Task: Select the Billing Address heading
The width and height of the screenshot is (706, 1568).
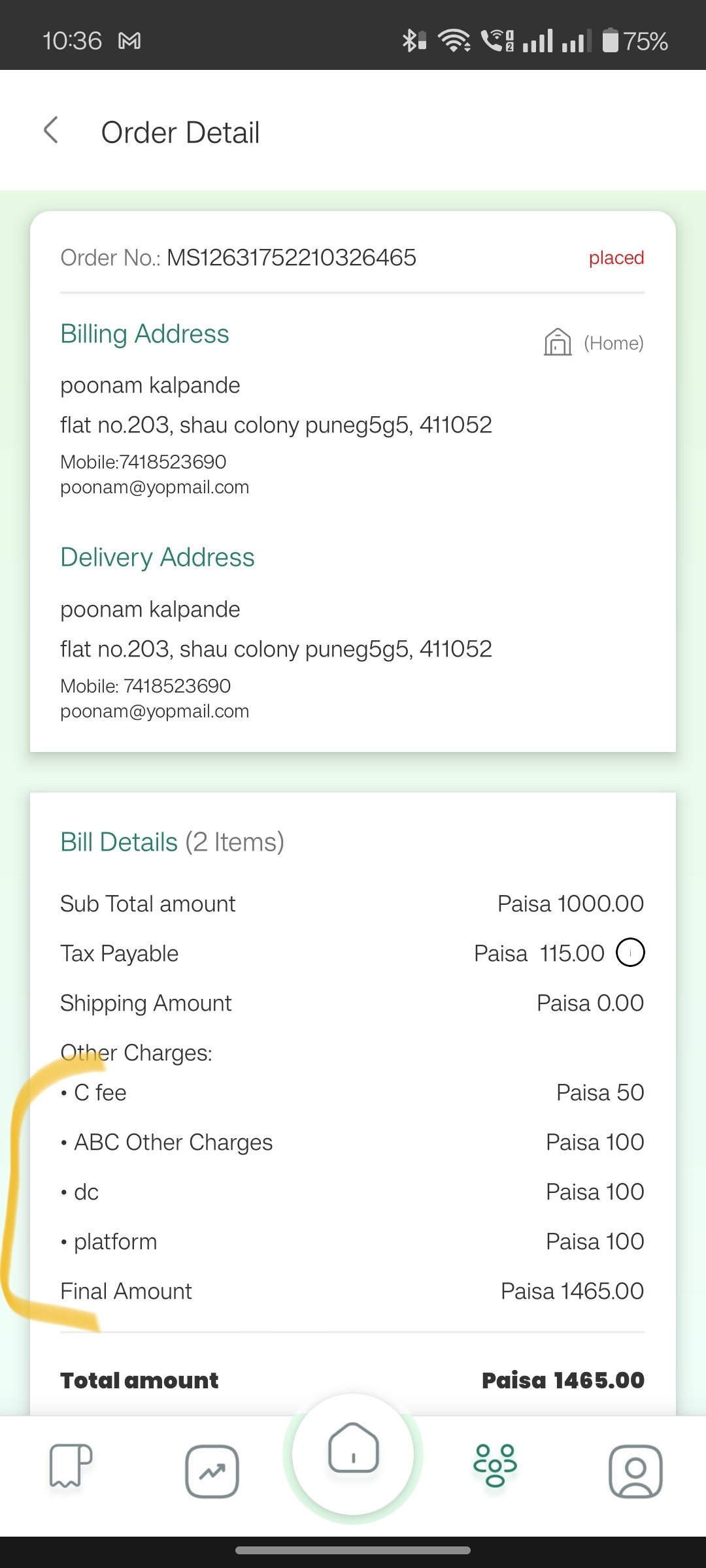Action: [144, 334]
